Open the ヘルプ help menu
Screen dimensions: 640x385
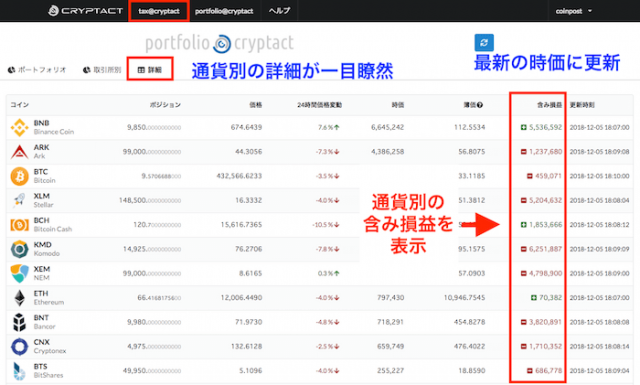click(280, 11)
